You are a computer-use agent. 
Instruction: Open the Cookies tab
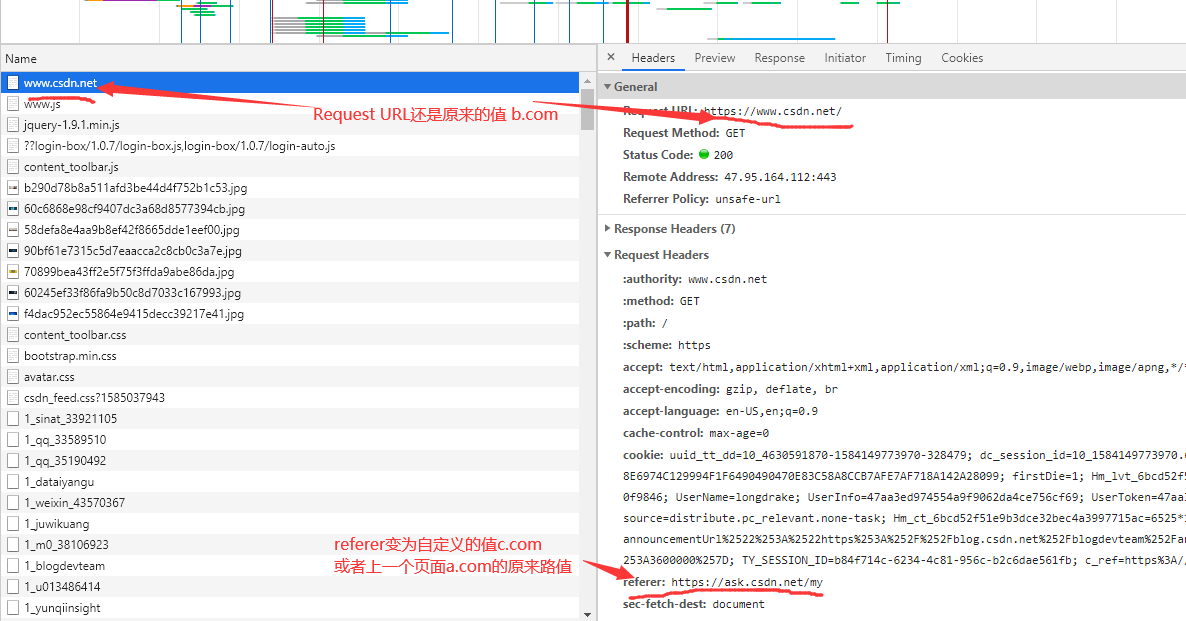[962, 58]
